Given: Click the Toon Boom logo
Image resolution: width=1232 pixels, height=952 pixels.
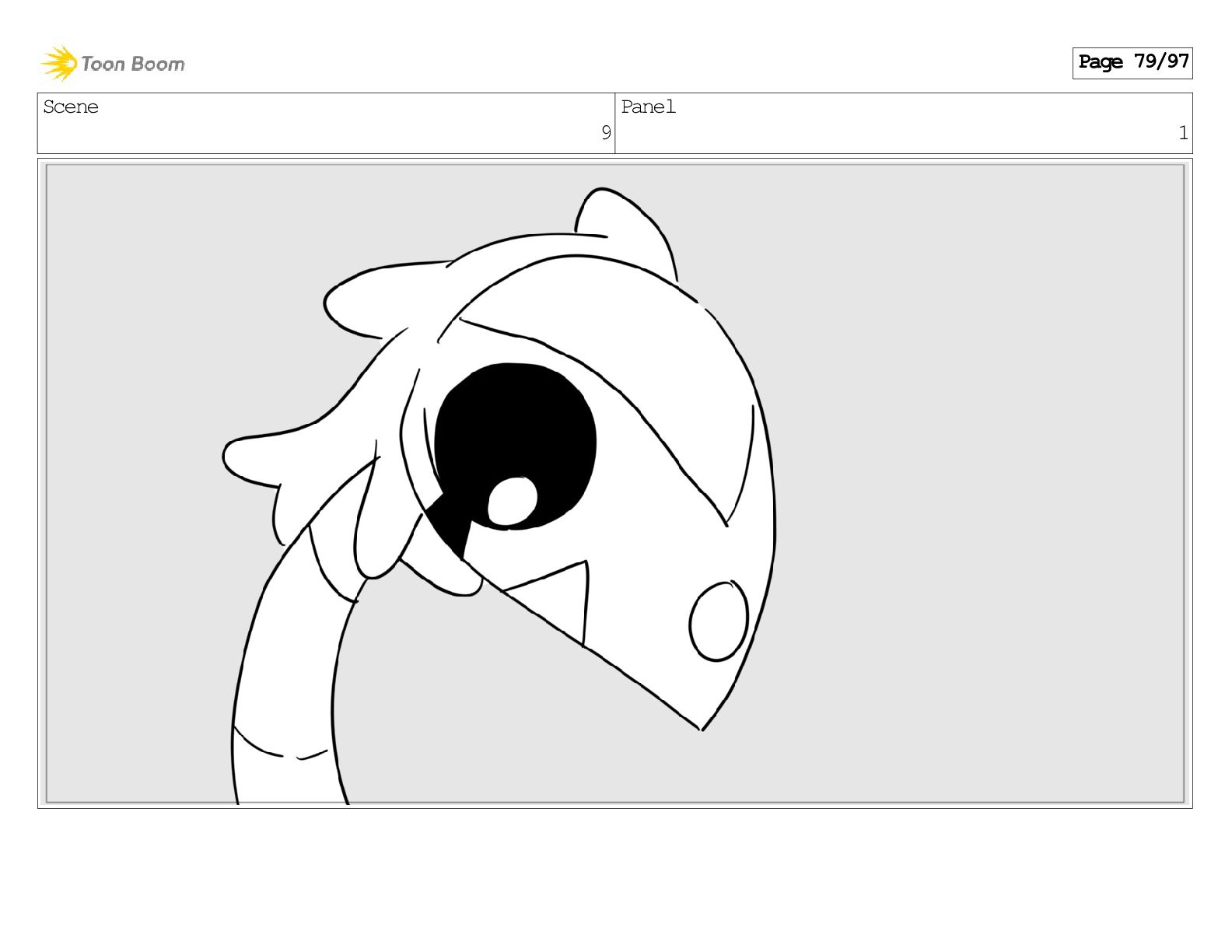Looking at the screenshot, I should click(x=113, y=63).
